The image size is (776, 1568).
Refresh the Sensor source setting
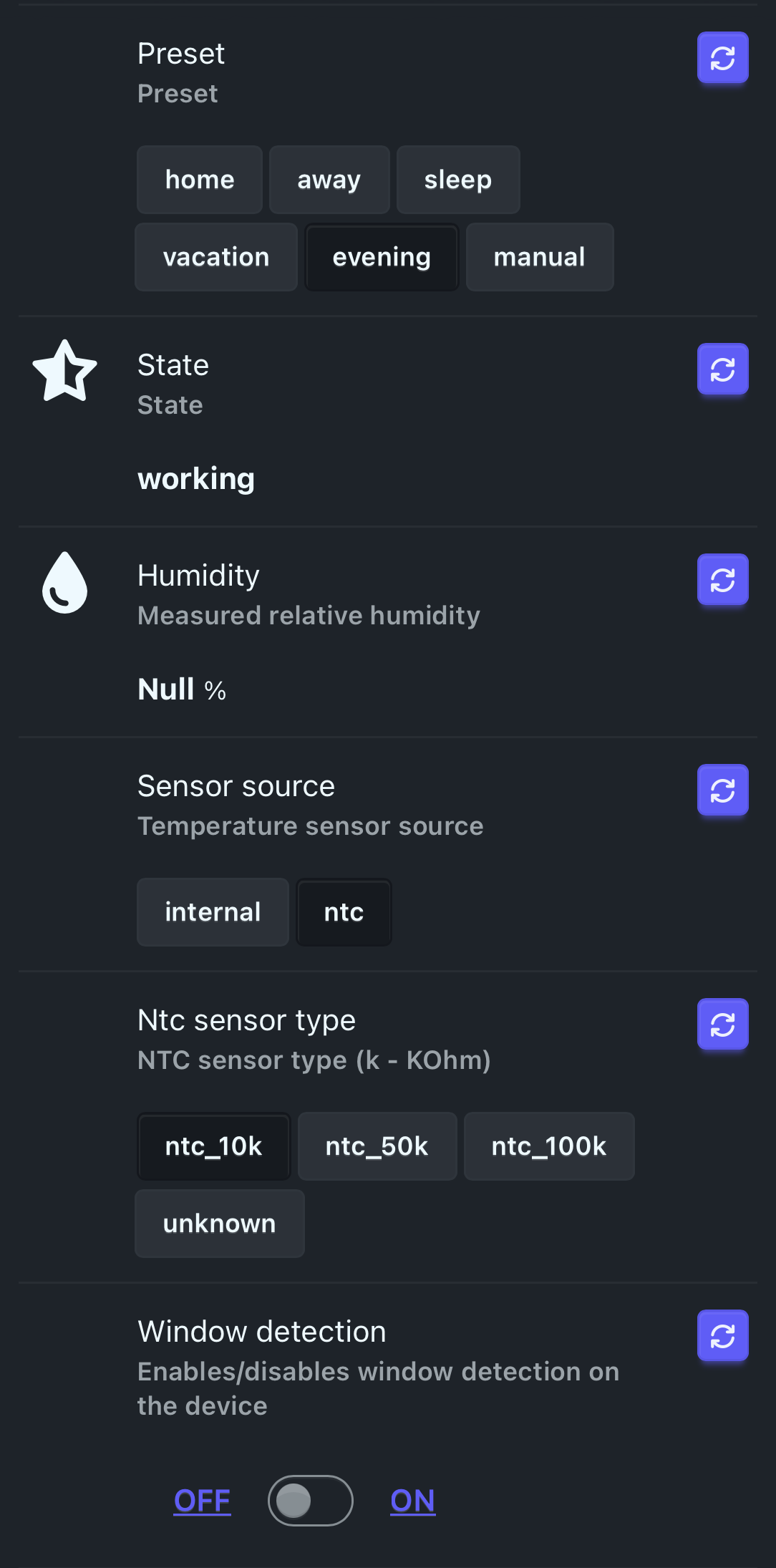point(722,790)
